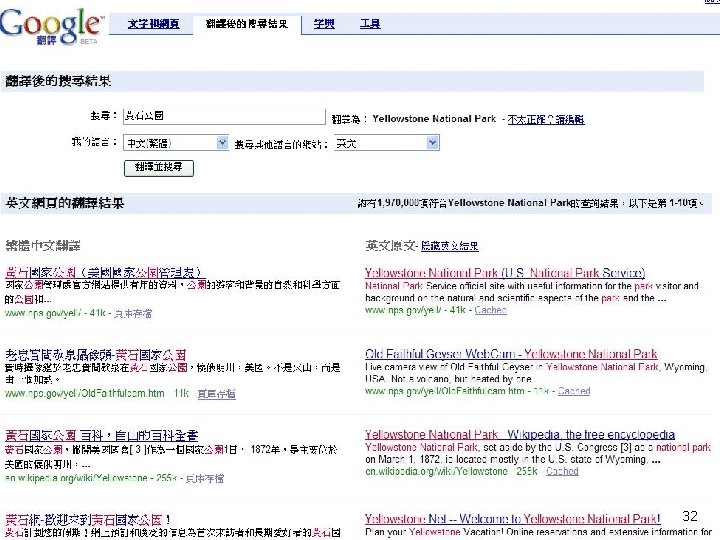Click the hide English results link beside 英文原文
The image size is (720, 540).
pos(450,246)
